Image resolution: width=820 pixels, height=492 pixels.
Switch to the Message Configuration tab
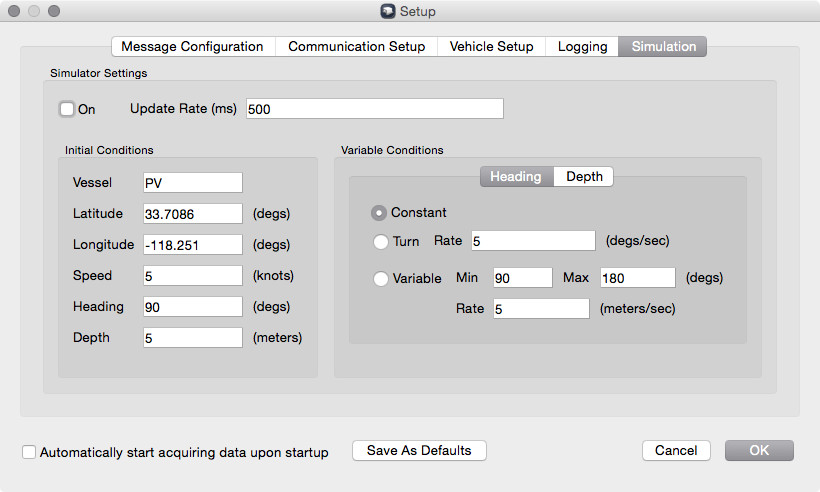coord(192,46)
